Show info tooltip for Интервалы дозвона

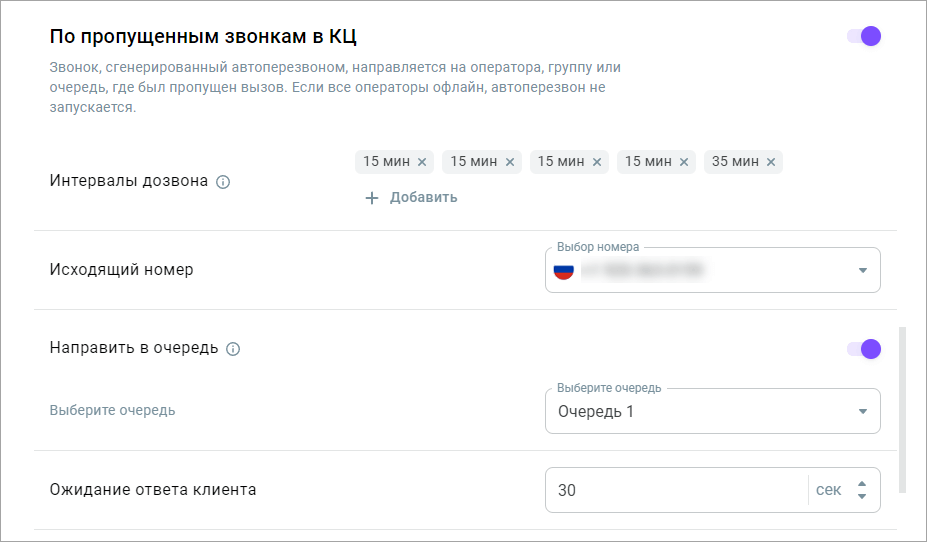(223, 182)
